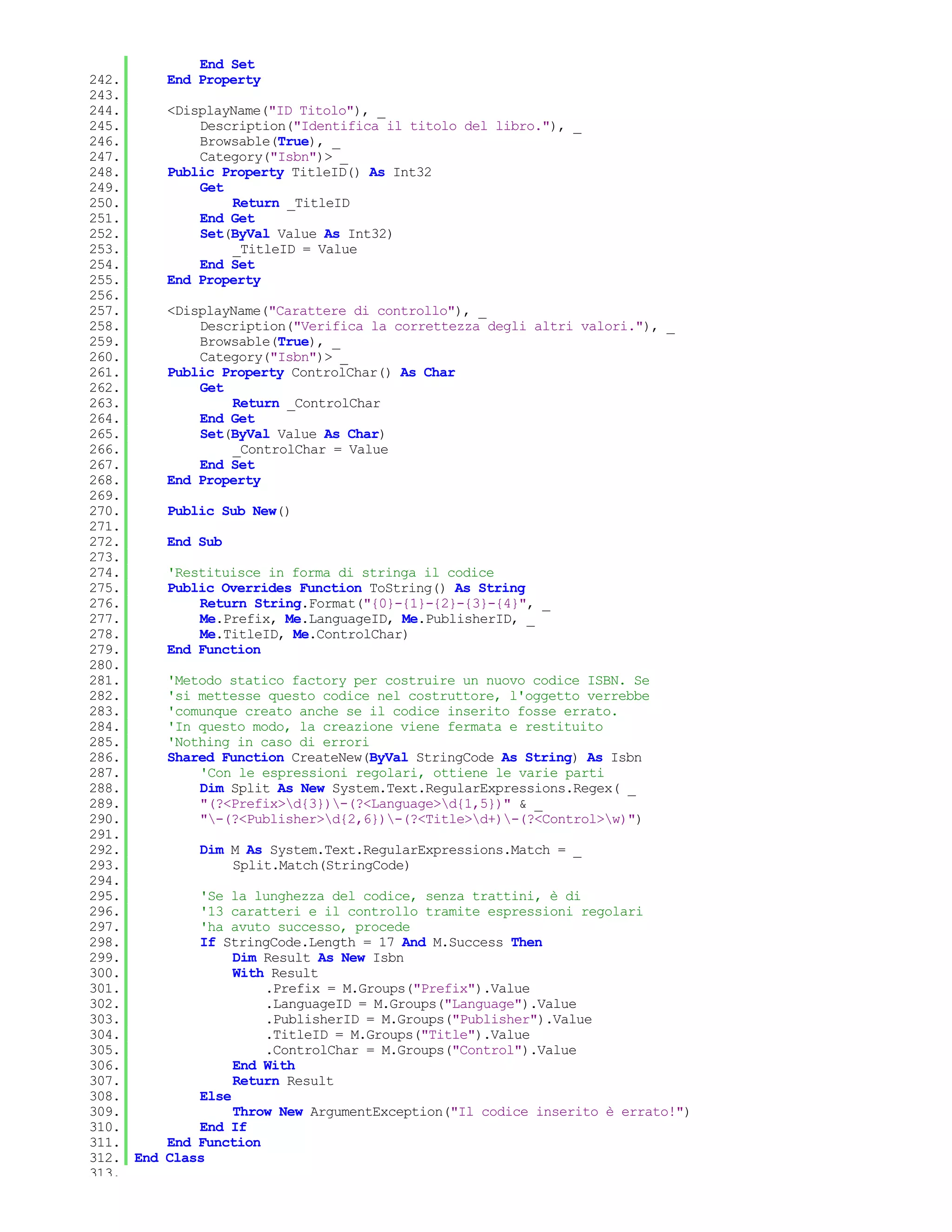Click line number 242 in the margin
This screenshot has width=952, height=1232.
[x=104, y=80]
